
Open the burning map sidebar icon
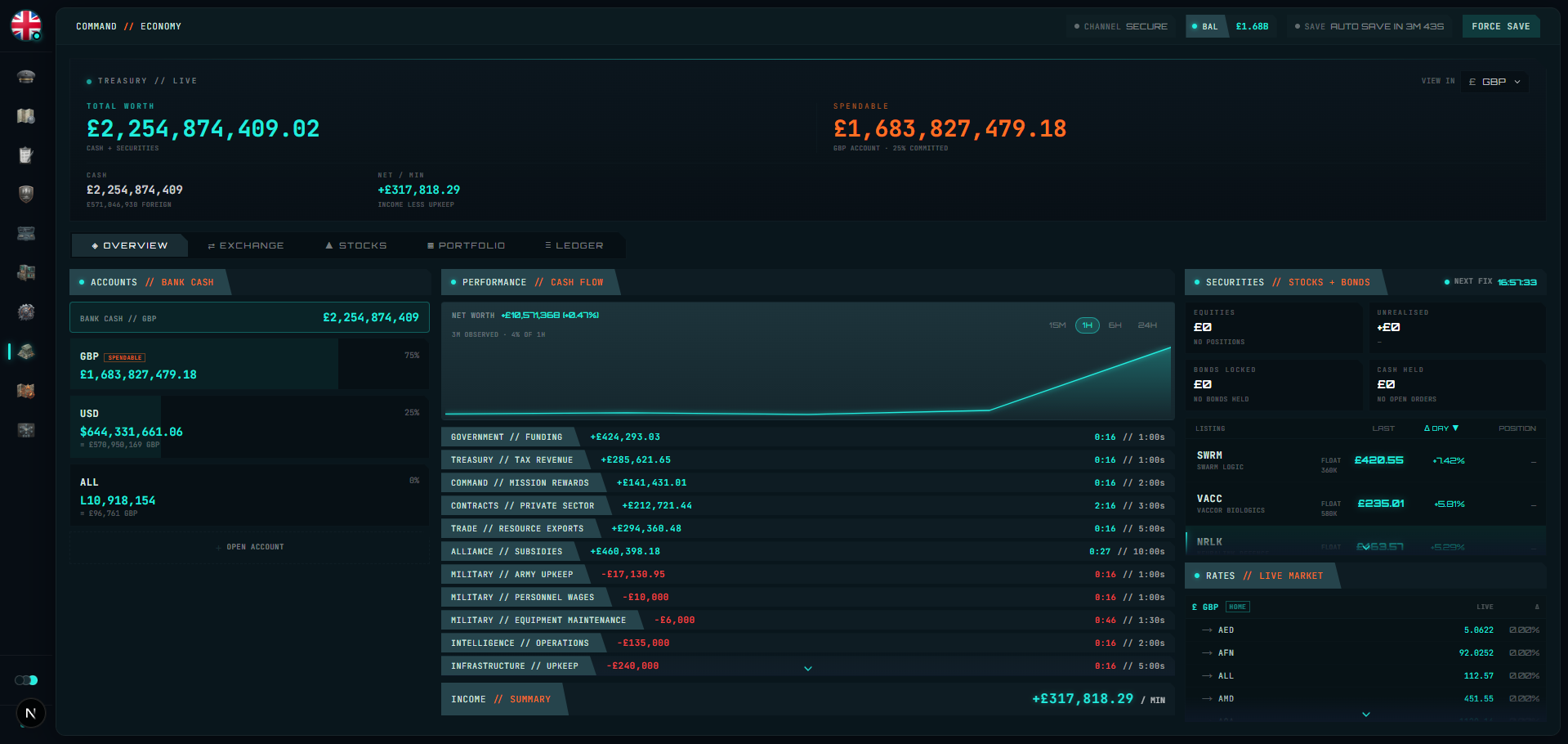[26, 391]
